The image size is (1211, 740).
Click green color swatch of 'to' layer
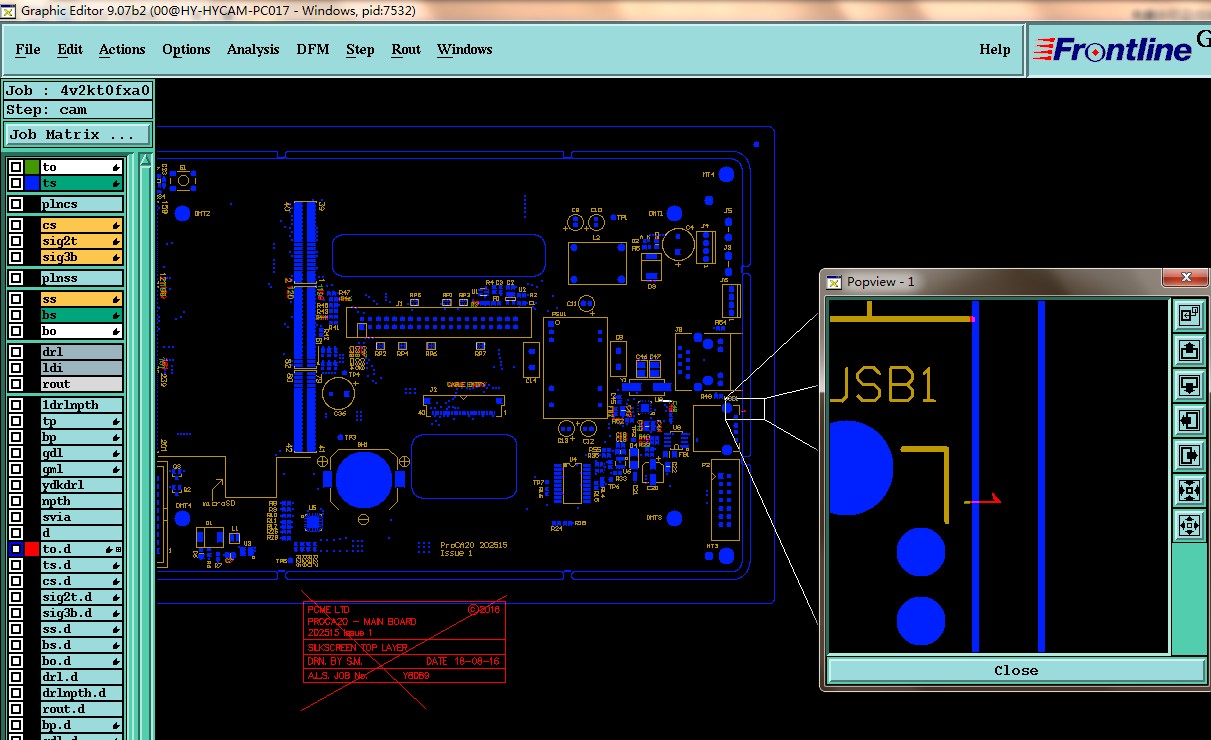coord(32,167)
